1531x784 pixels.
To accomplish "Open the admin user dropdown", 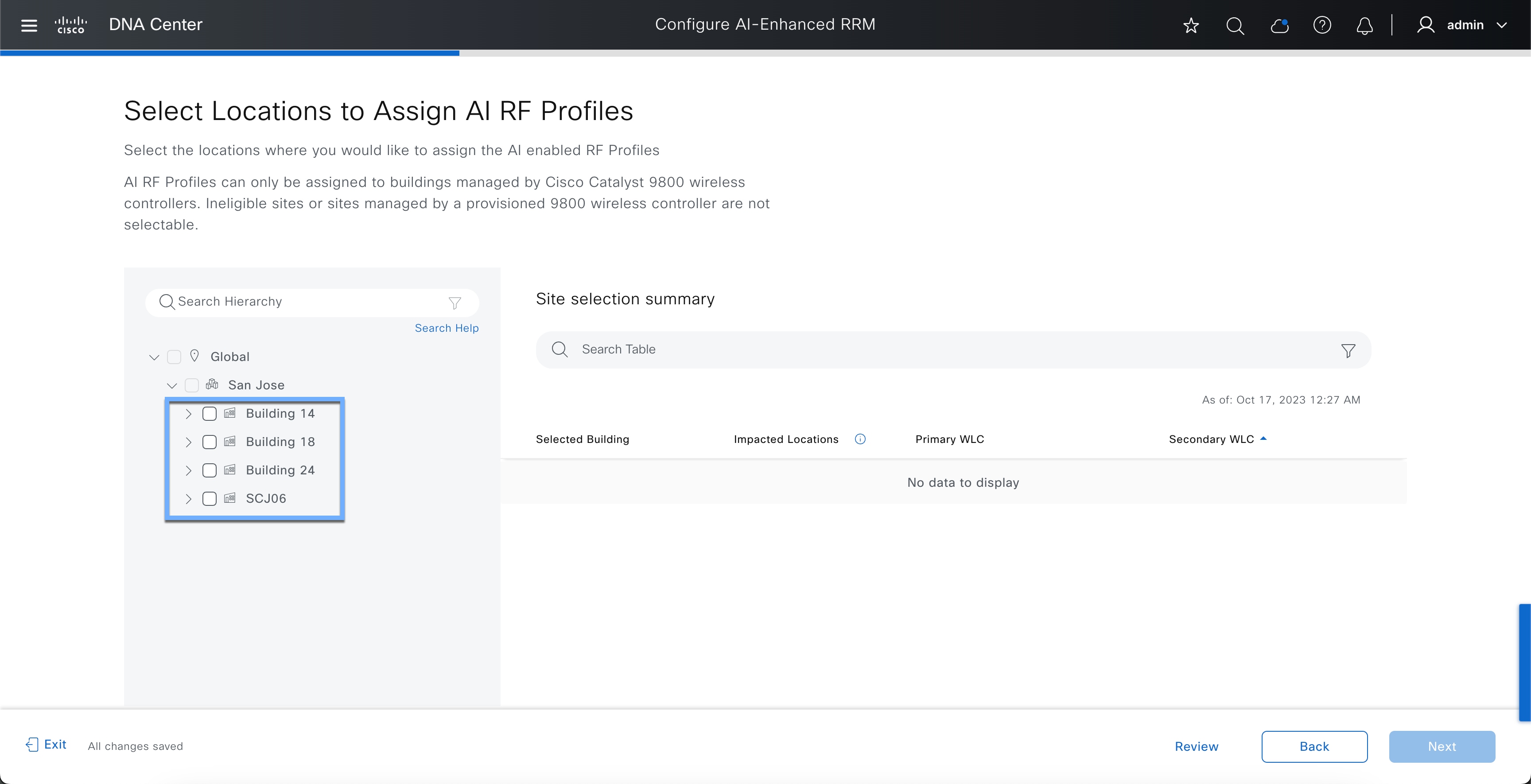I will [x=1465, y=25].
